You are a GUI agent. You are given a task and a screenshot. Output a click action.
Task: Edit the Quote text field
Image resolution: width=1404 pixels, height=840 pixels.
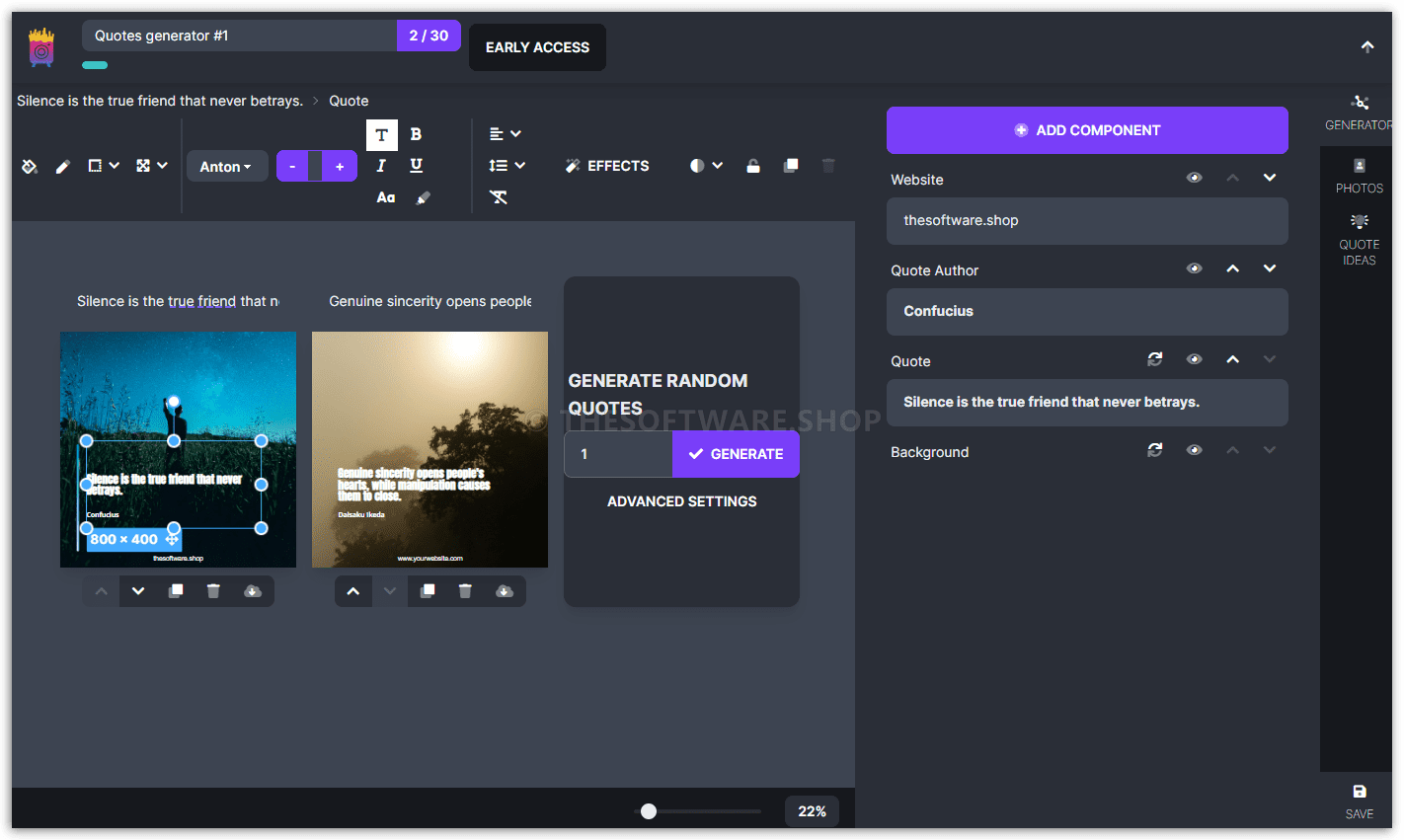[1087, 403]
